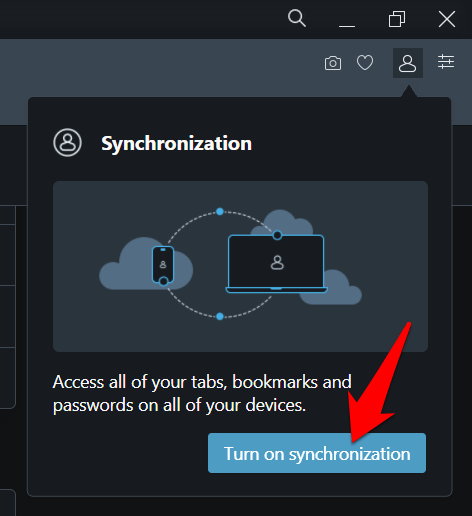Restore down the browser window

[x=397, y=19]
